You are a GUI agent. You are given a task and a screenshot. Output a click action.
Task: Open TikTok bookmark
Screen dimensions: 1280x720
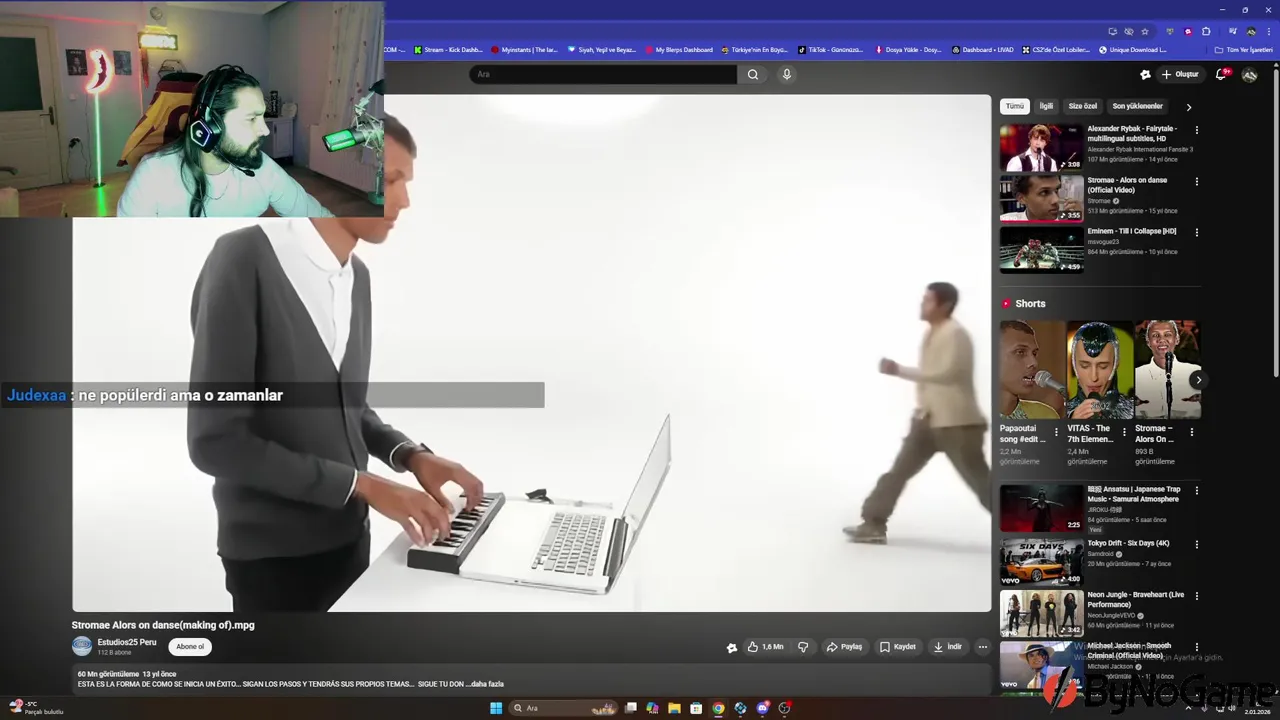pos(831,50)
